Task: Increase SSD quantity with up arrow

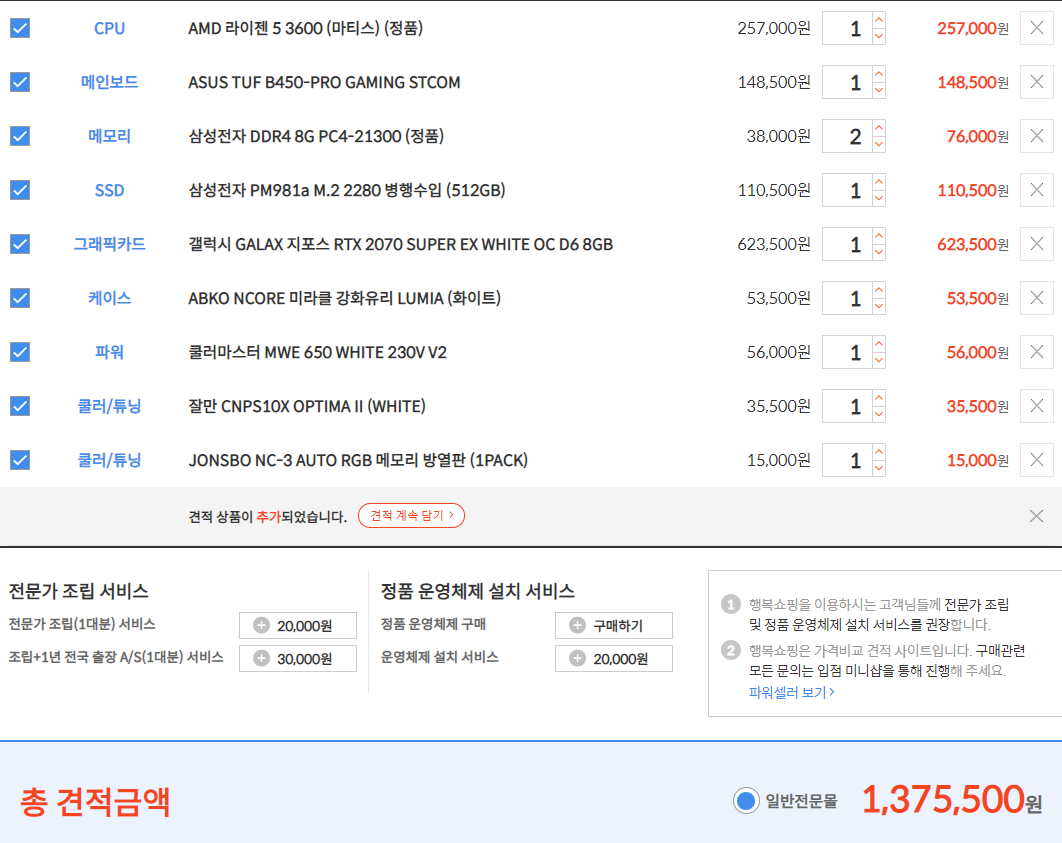Action: pyautogui.click(x=878, y=181)
